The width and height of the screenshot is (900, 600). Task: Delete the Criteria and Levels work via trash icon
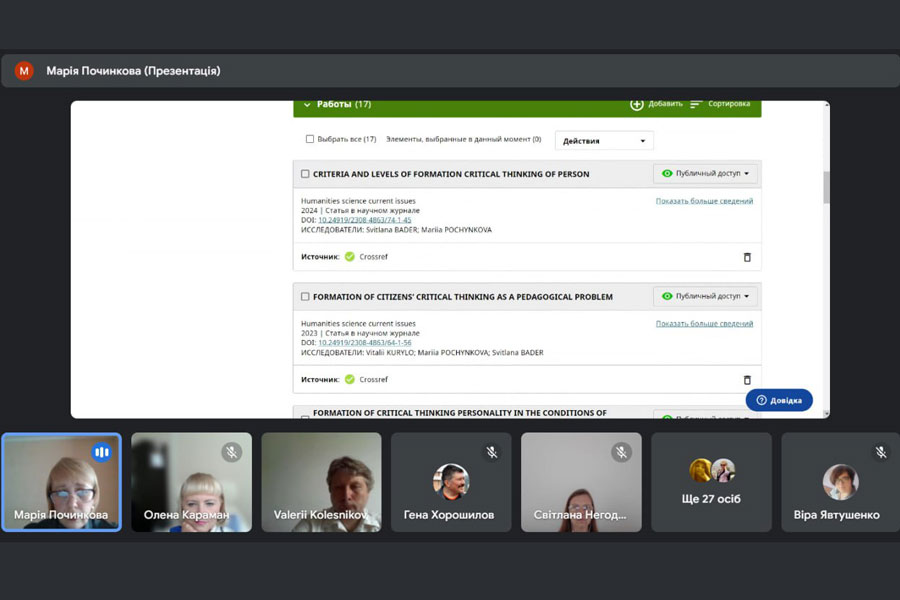[747, 257]
